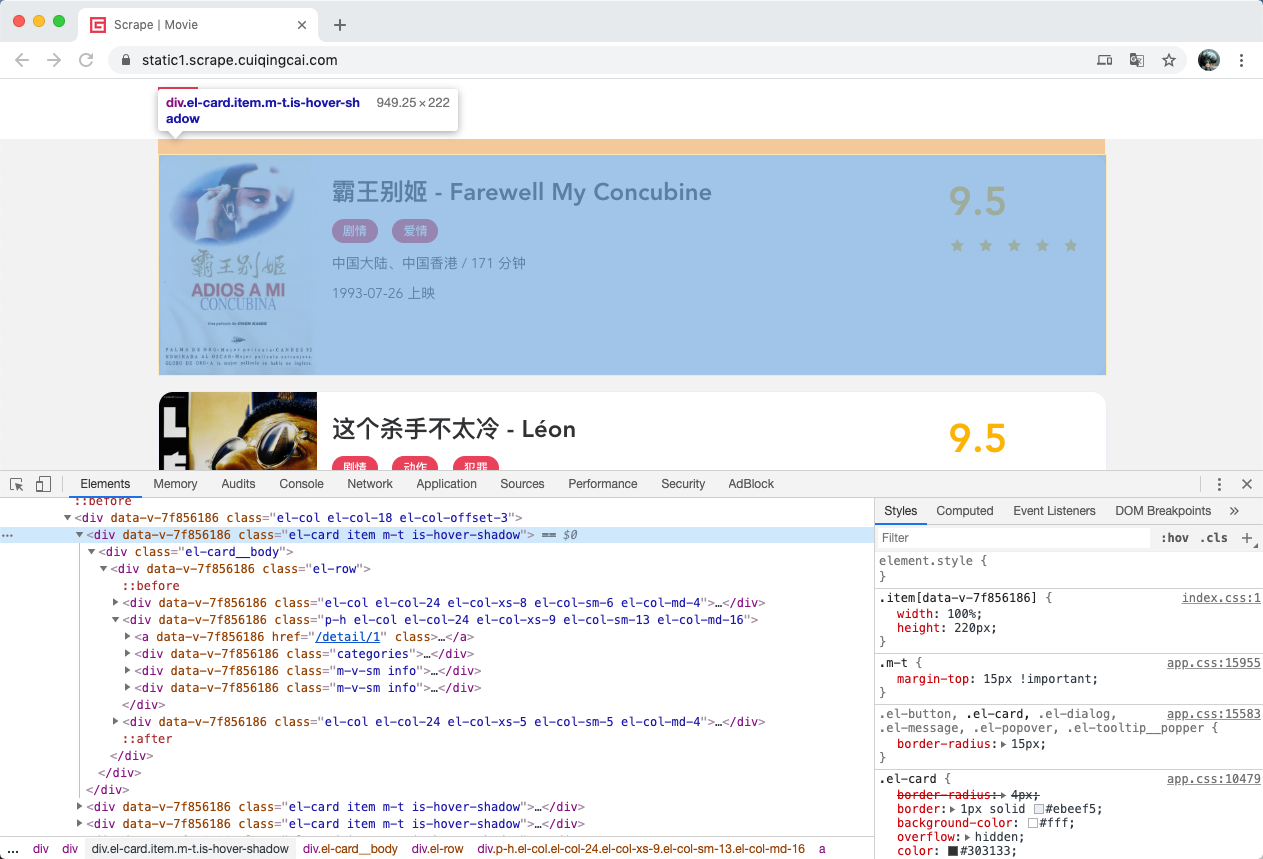Click the #ebeef5 border color swatch
The width and height of the screenshot is (1263, 859).
click(1039, 809)
